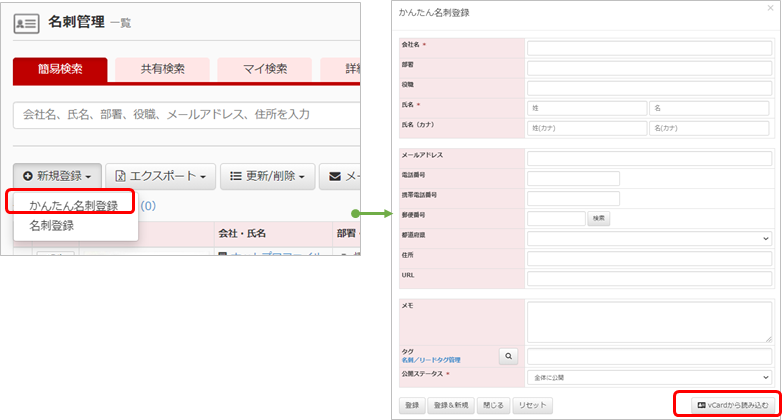
Task: Open the 公開ステータス dropdown
Action: click(648, 377)
